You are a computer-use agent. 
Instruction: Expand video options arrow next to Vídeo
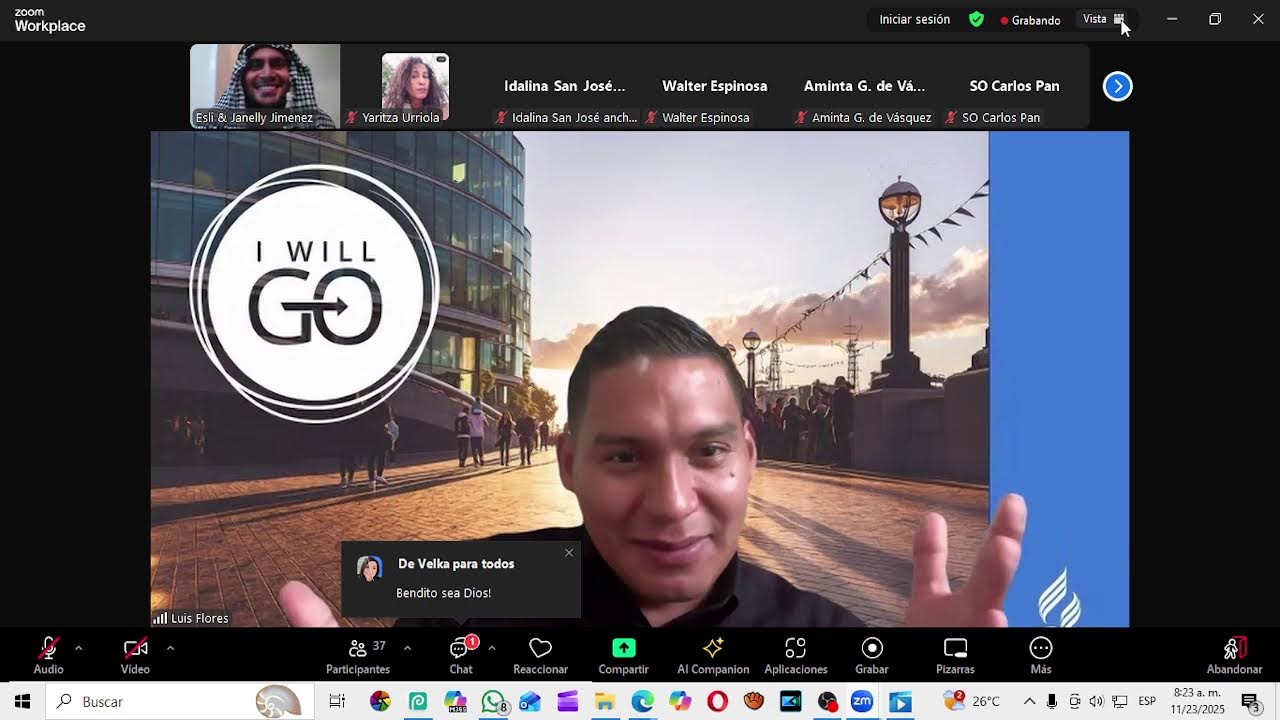coord(170,648)
